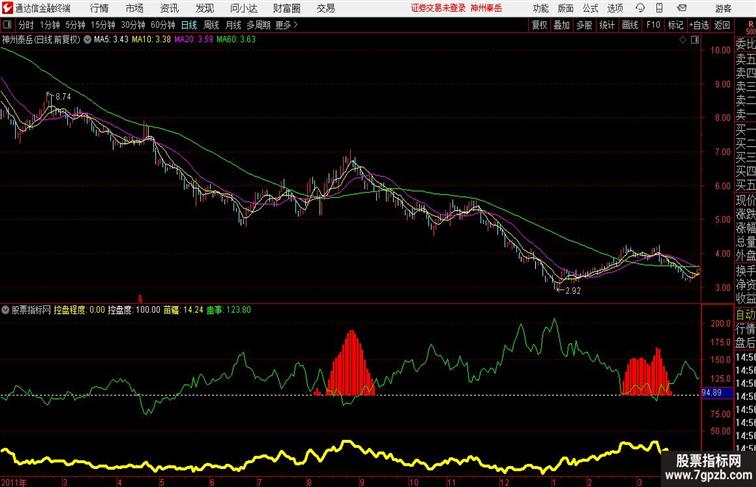Screen dimensions: 756x487
Task: Click the 返回 back button
Action: pyautogui.click(x=722, y=25)
